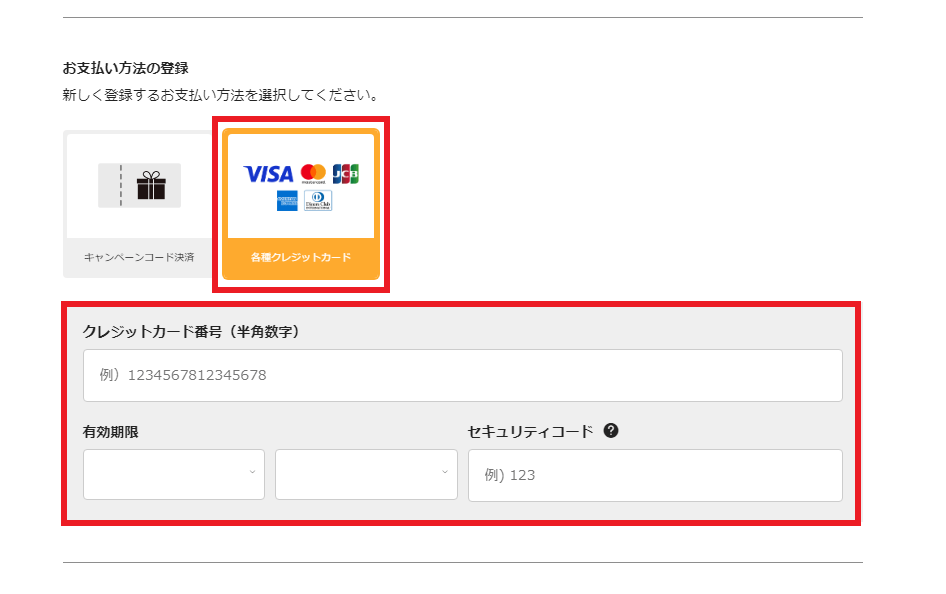Viewport: 946px width, 594px height.
Task: Focus the セキュリティコード input field
Action: coord(655,475)
